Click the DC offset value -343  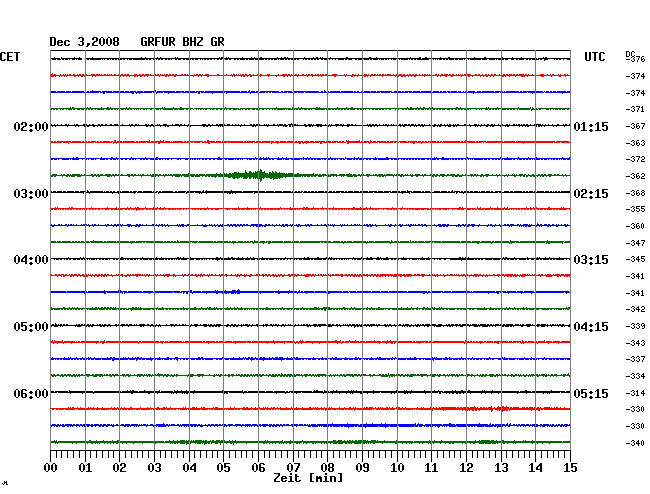635,343
